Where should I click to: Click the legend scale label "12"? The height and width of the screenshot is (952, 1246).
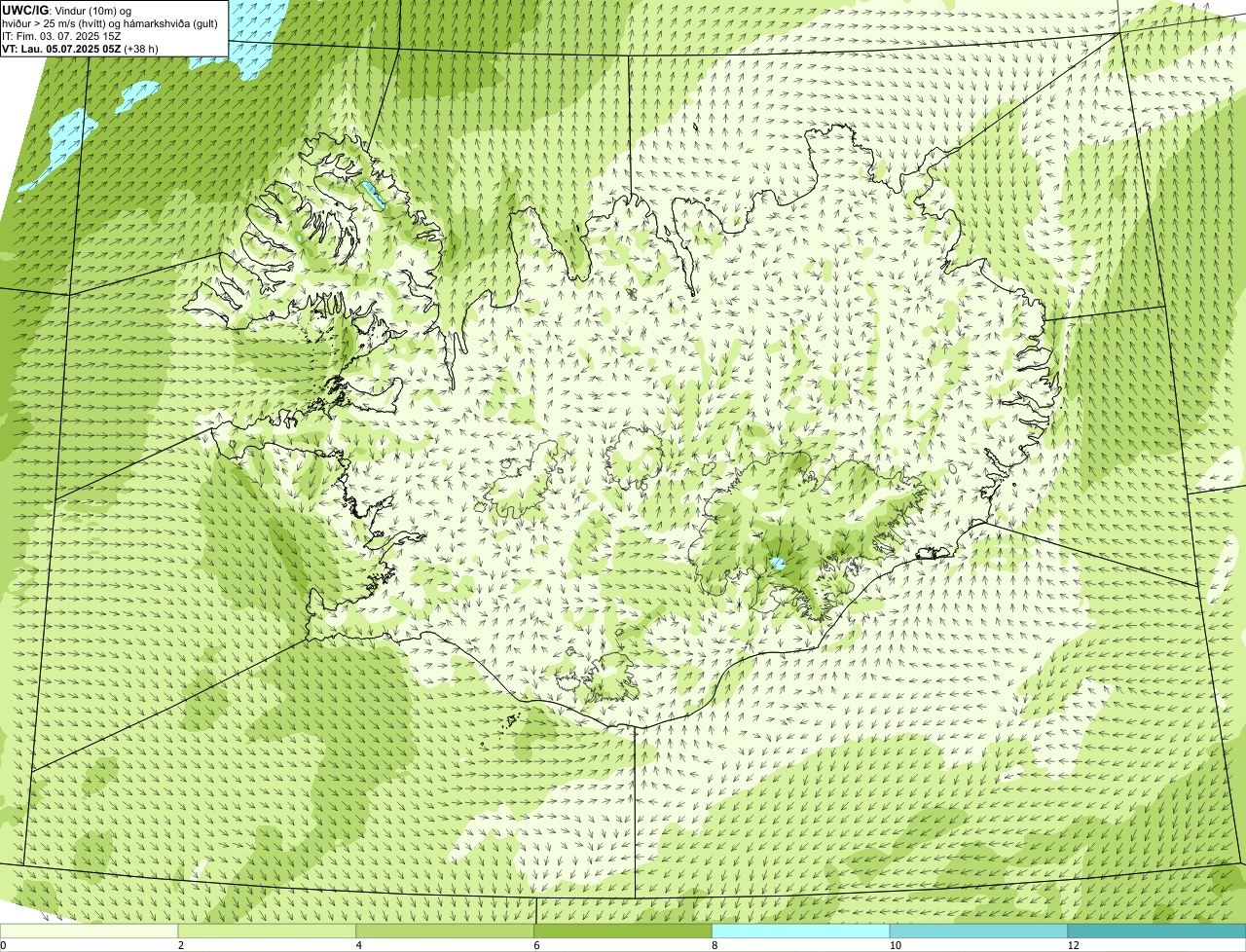coord(1073,946)
